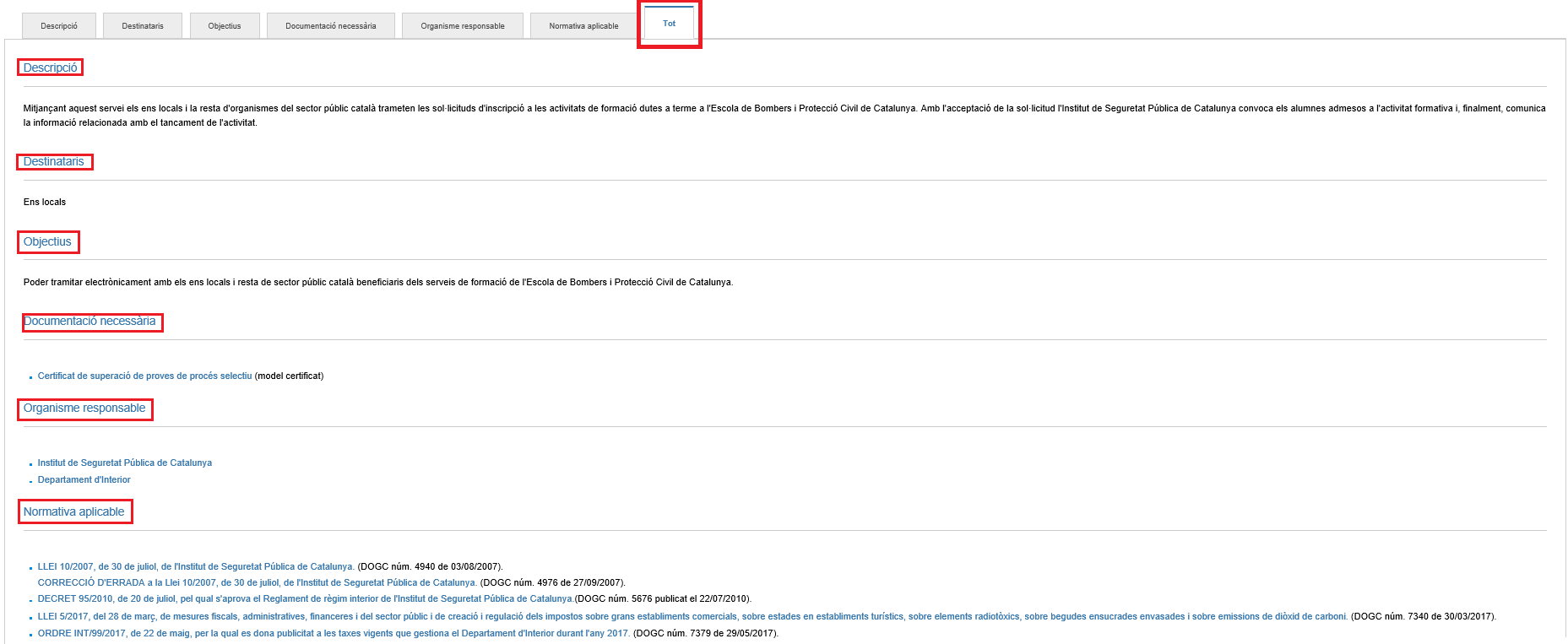Open the Organisme responsable tab

click(x=462, y=26)
